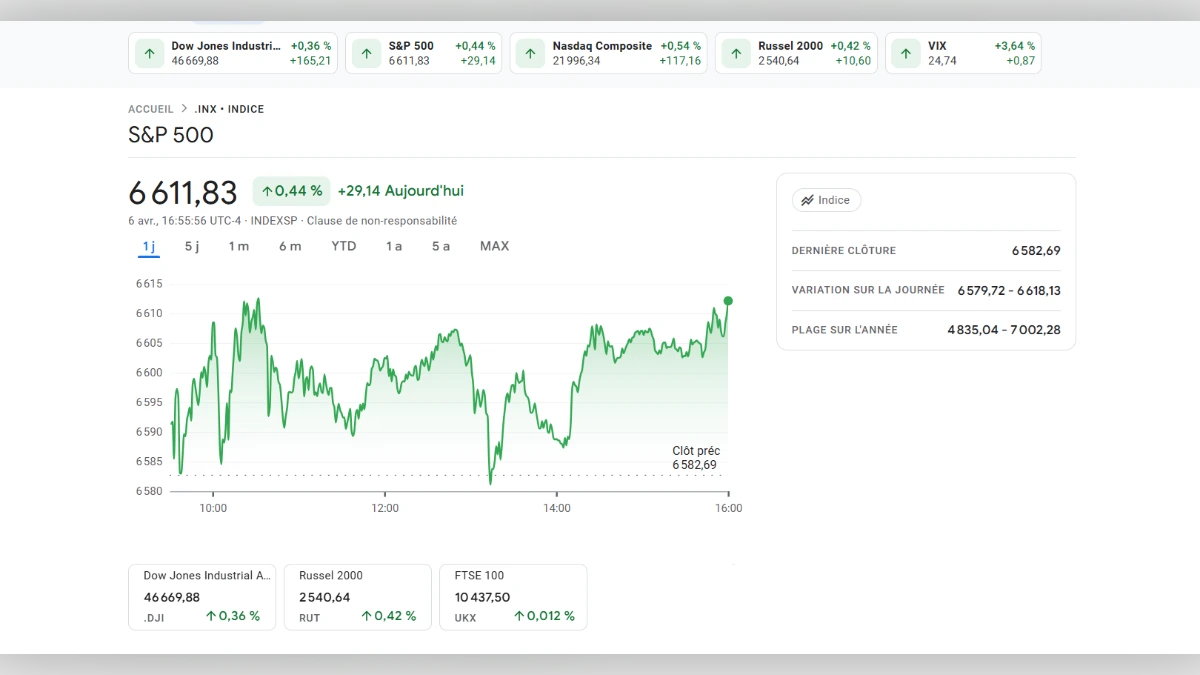The width and height of the screenshot is (1200, 675).
Task: Click the Indice badge button
Action: coord(827,200)
